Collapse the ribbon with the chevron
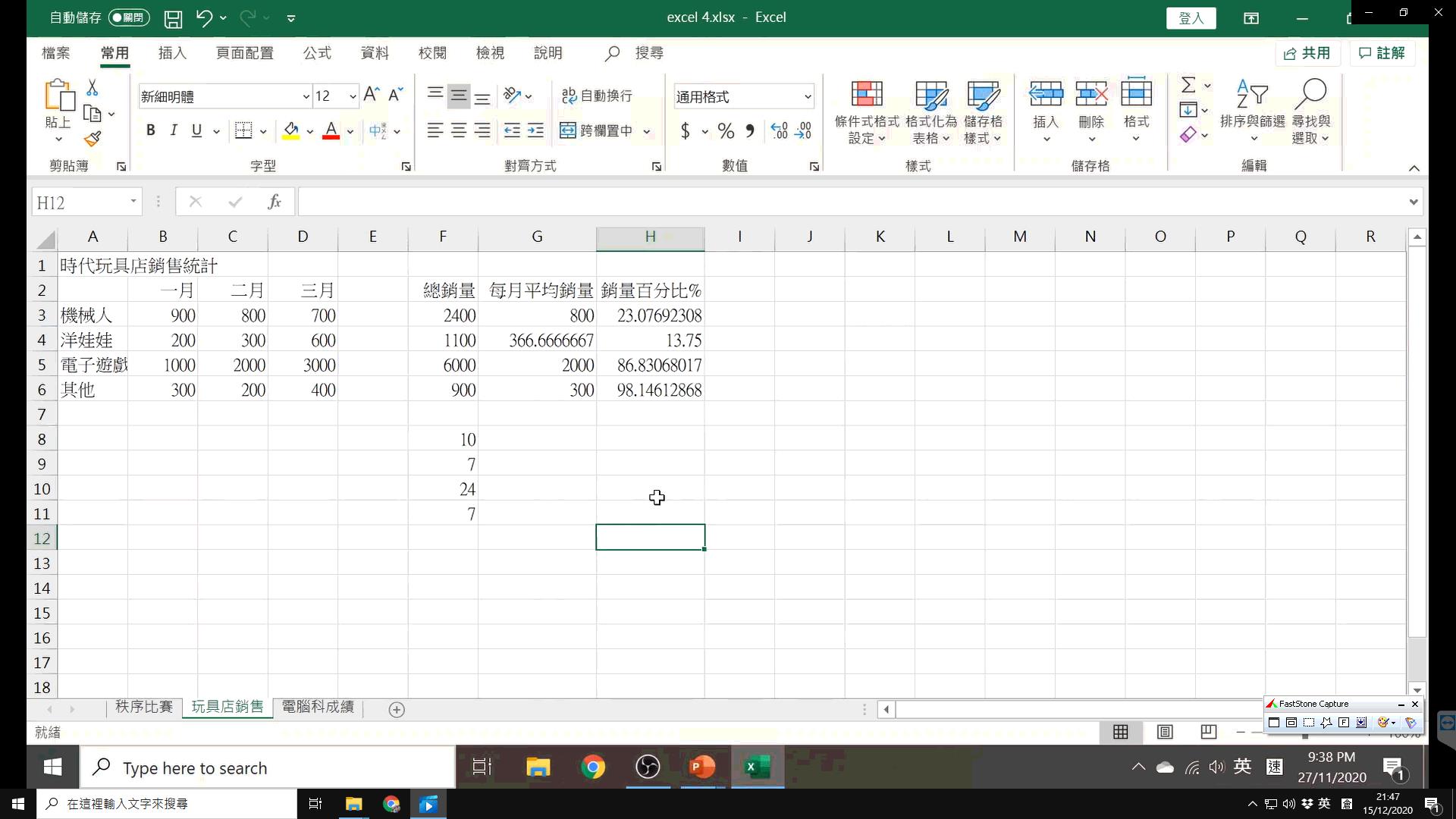Image resolution: width=1456 pixels, height=819 pixels. 1414,168
